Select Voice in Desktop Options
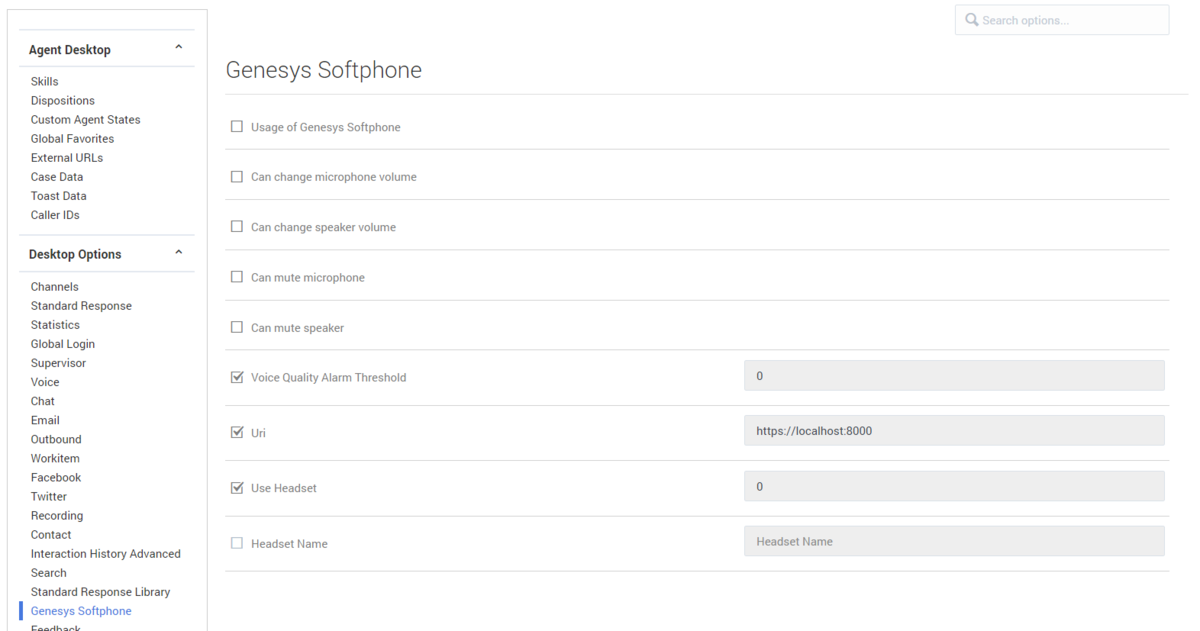Image resolution: width=1200 pixels, height=631 pixels. 45,382
